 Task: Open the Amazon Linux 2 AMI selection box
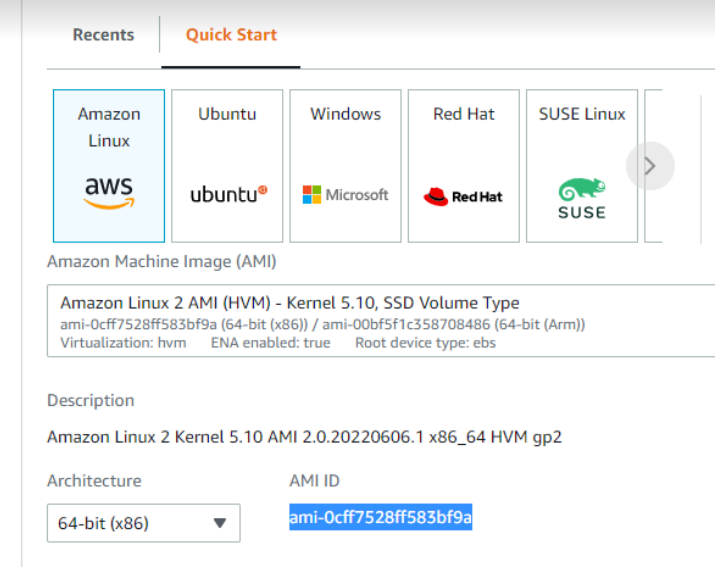point(381,321)
